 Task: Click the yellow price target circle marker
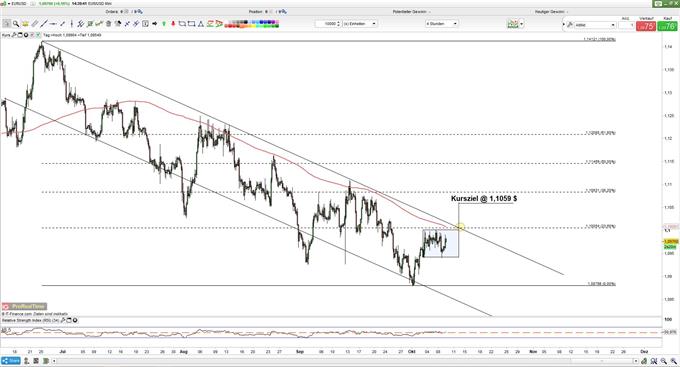click(461, 226)
